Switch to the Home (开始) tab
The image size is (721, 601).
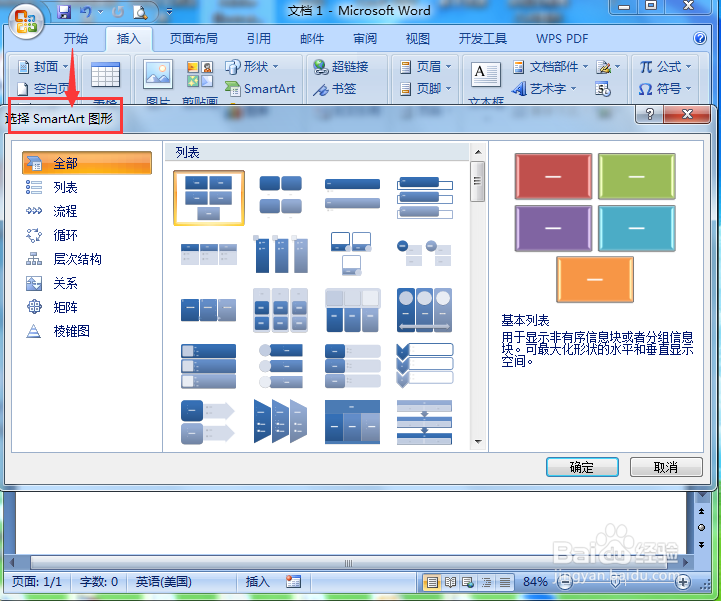75,39
